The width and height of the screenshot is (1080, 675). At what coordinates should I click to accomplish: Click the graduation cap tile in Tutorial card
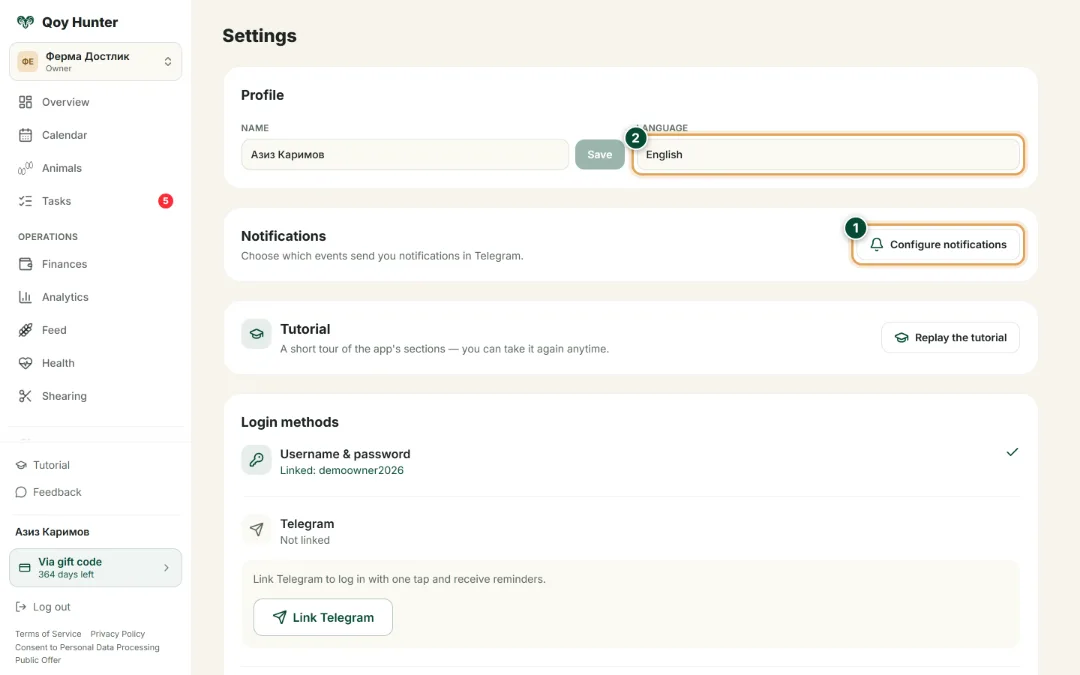click(x=256, y=333)
